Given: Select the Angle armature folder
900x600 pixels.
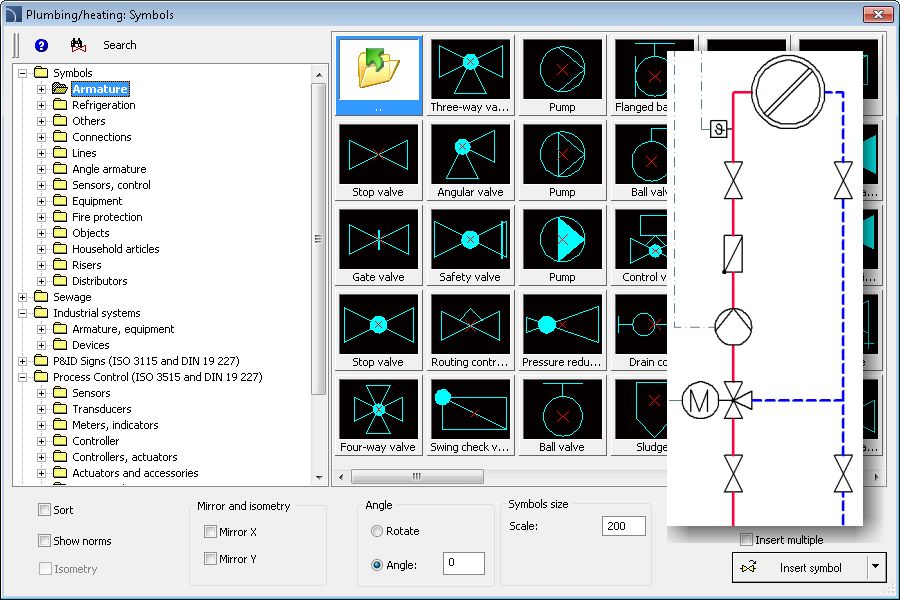Looking at the screenshot, I should click(109, 169).
